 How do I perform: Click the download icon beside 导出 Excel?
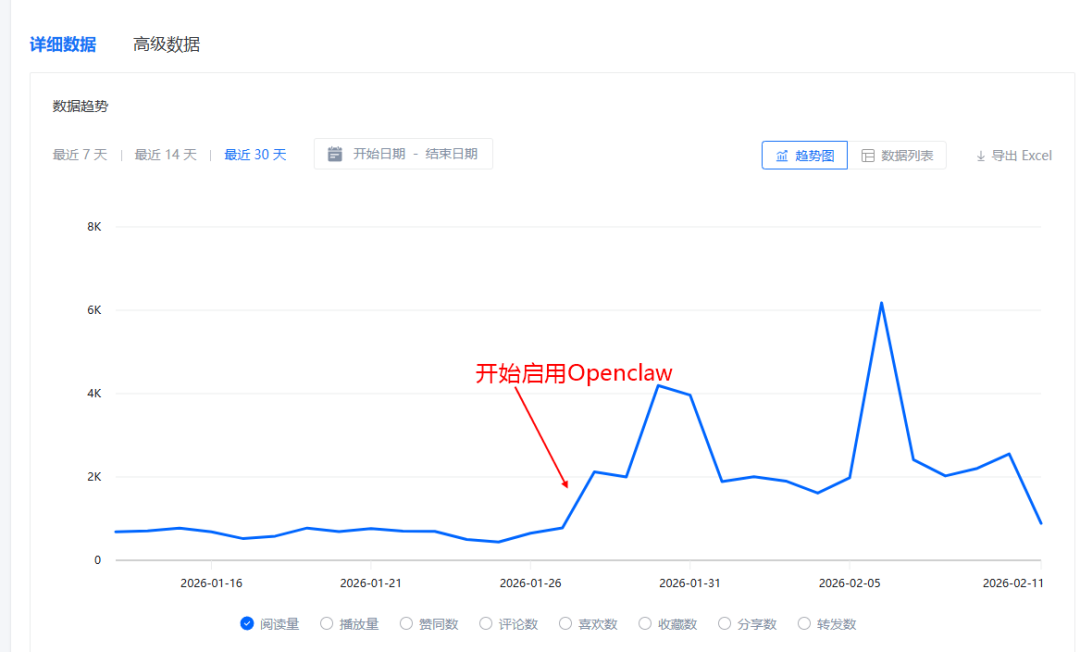[981, 157]
